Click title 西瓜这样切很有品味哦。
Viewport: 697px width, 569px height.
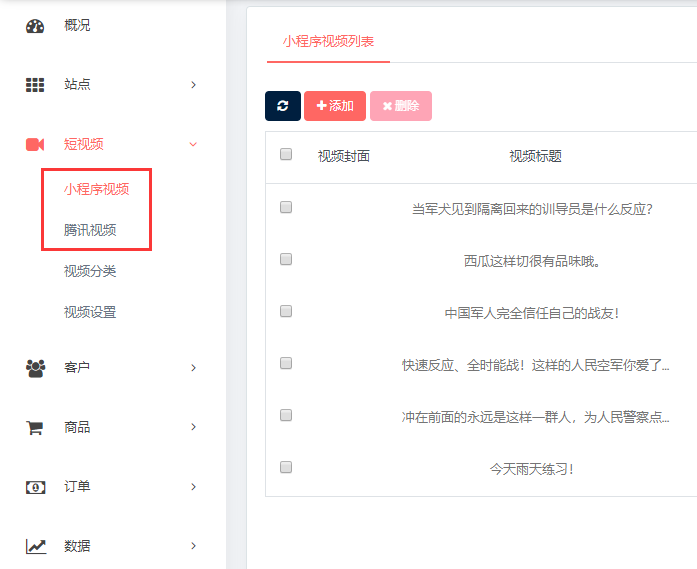click(532, 261)
